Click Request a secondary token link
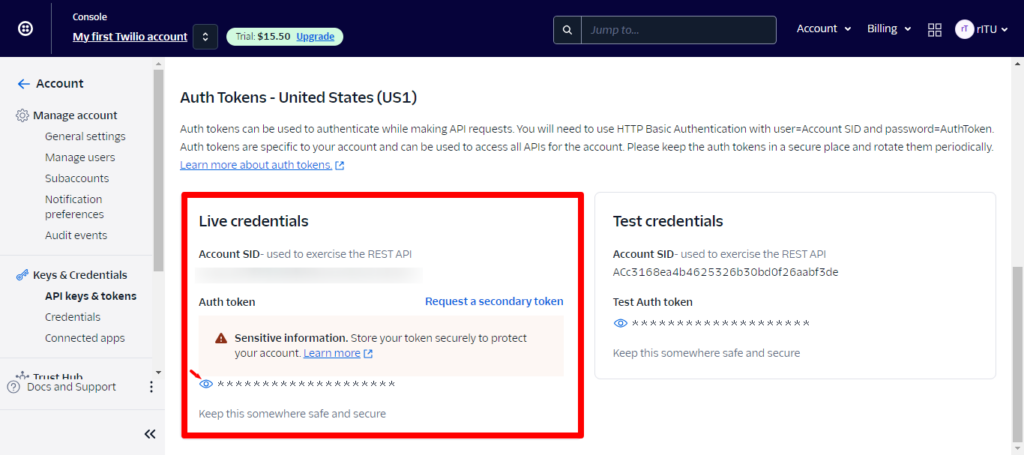Screen dimensions: 1024x455 [494, 301]
